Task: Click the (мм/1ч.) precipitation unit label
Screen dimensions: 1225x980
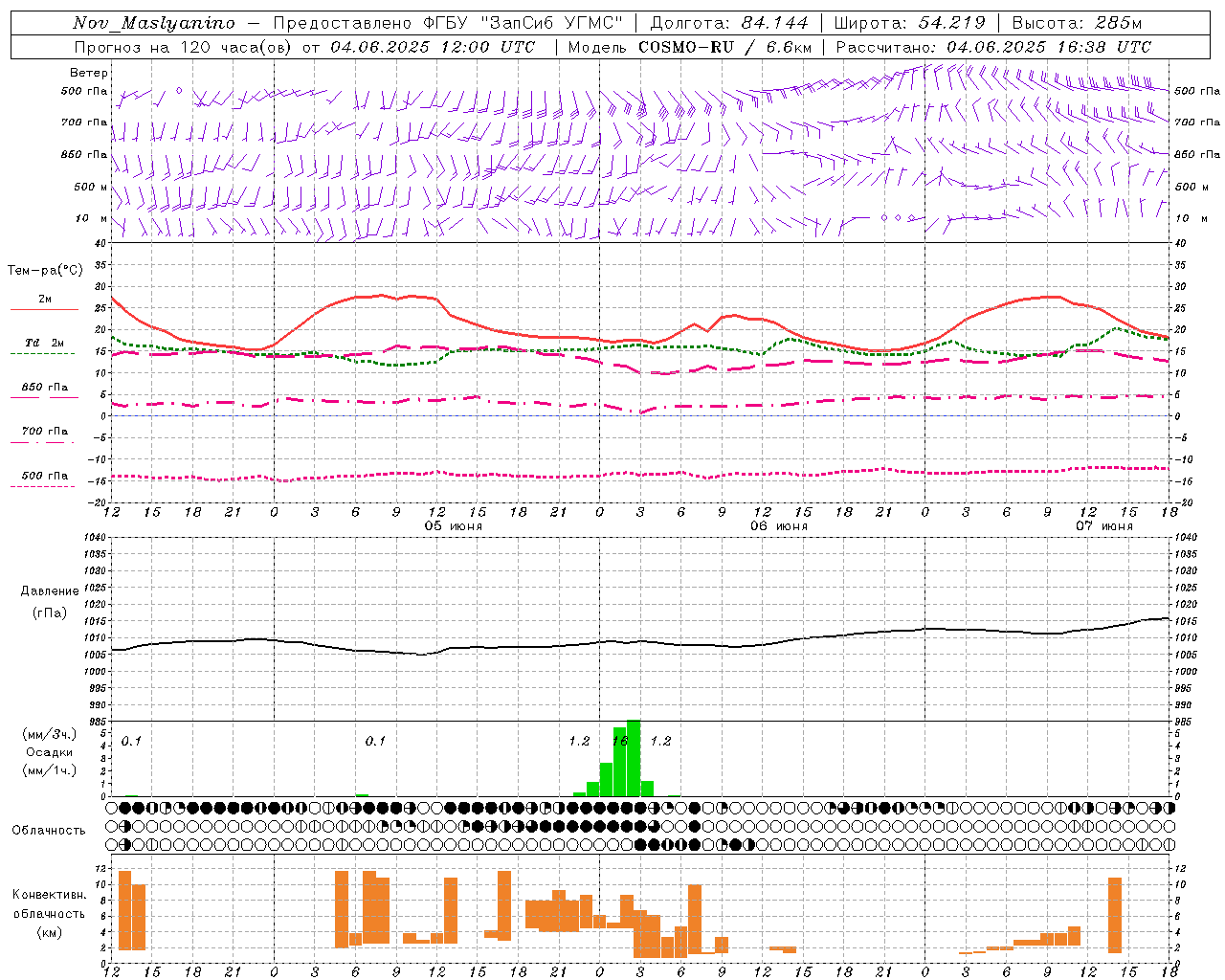Action: point(48,770)
